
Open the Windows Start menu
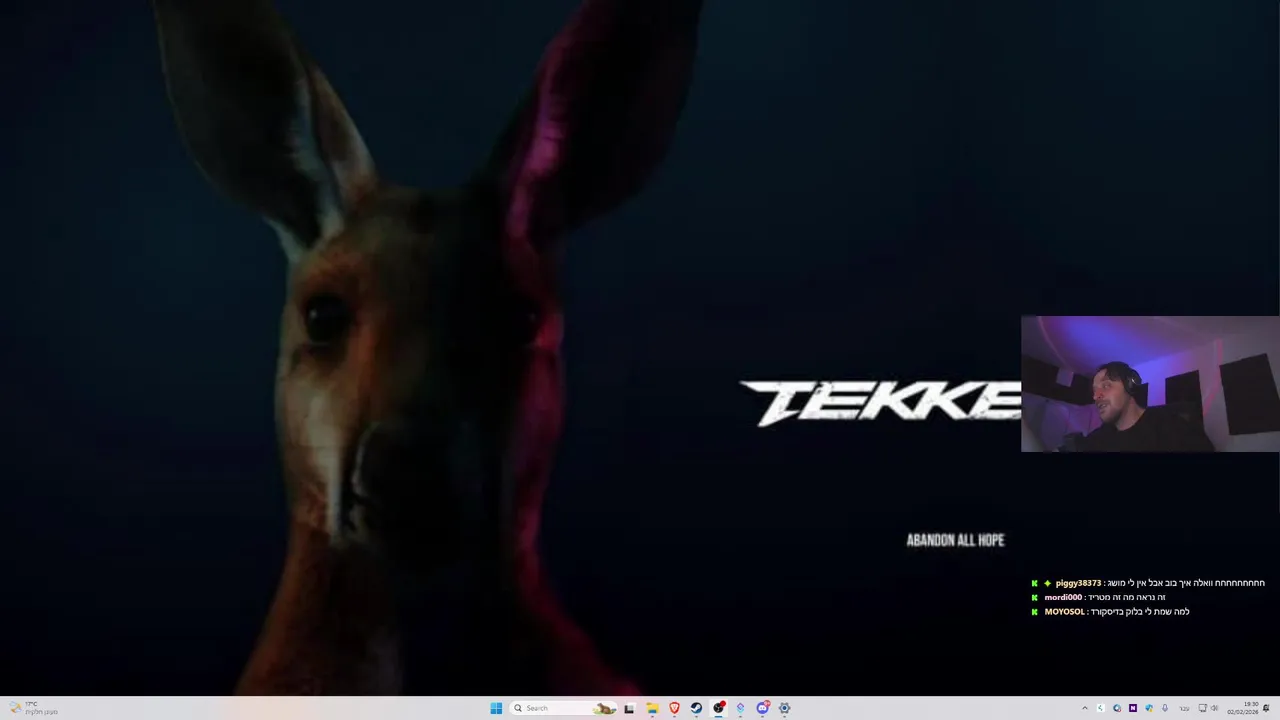coord(496,708)
